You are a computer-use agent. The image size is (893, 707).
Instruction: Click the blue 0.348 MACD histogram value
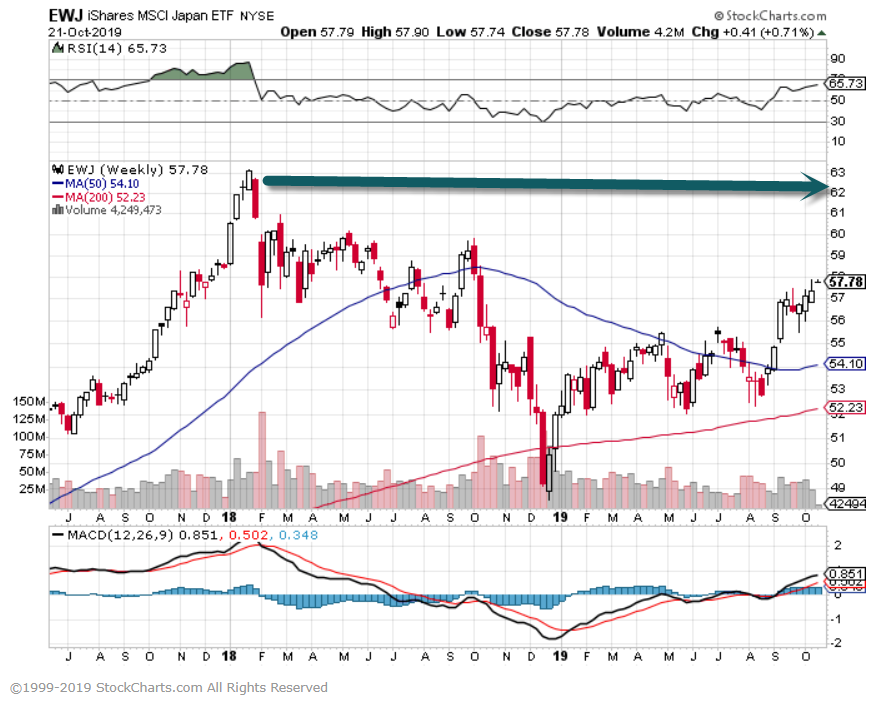298,536
